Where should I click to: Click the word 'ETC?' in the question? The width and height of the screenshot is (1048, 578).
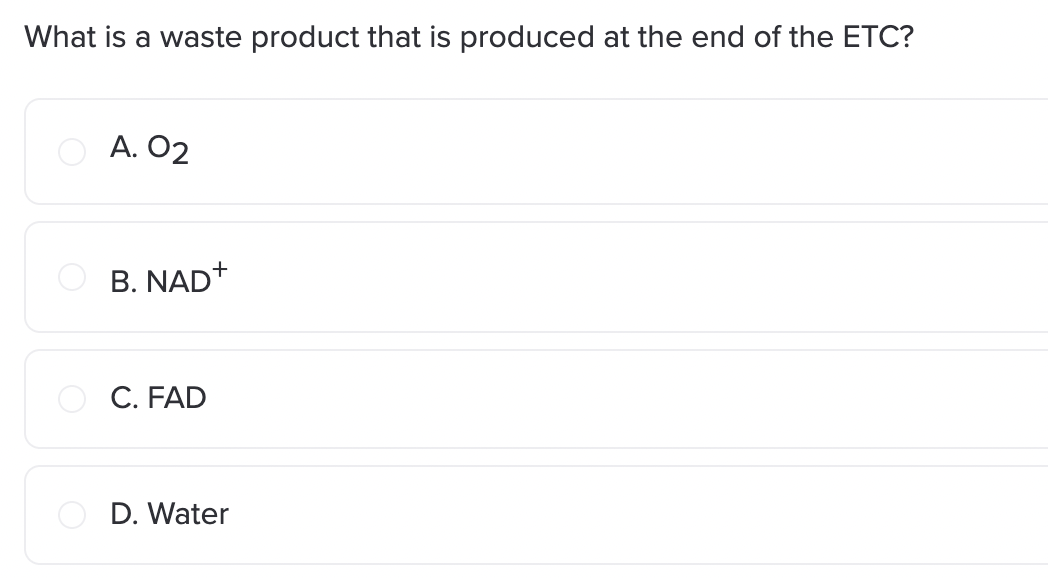[x=878, y=37]
